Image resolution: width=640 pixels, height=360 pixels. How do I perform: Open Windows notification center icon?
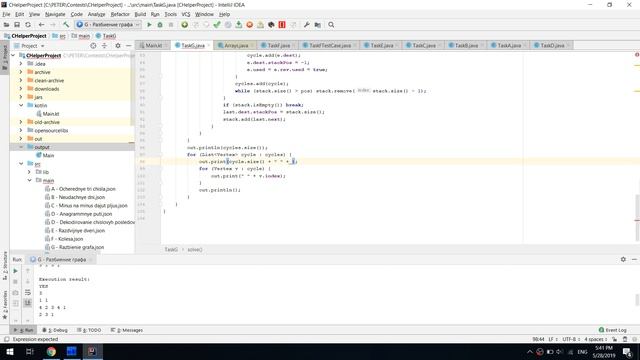click(627, 351)
